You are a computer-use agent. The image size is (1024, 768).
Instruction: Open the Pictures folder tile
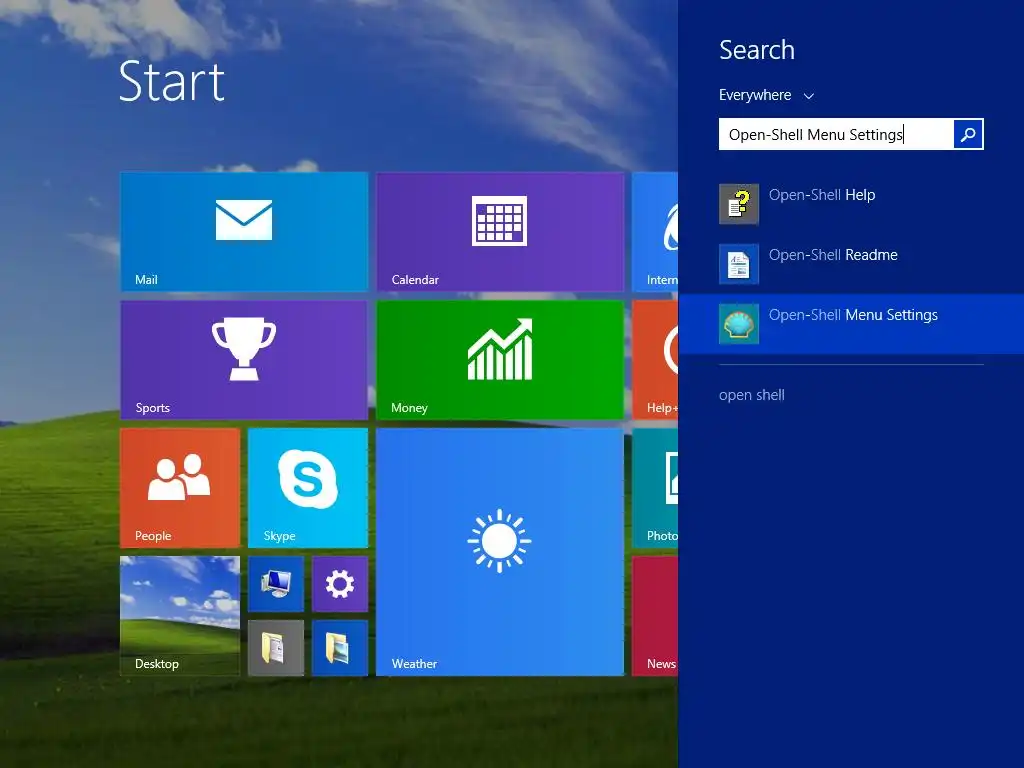340,648
